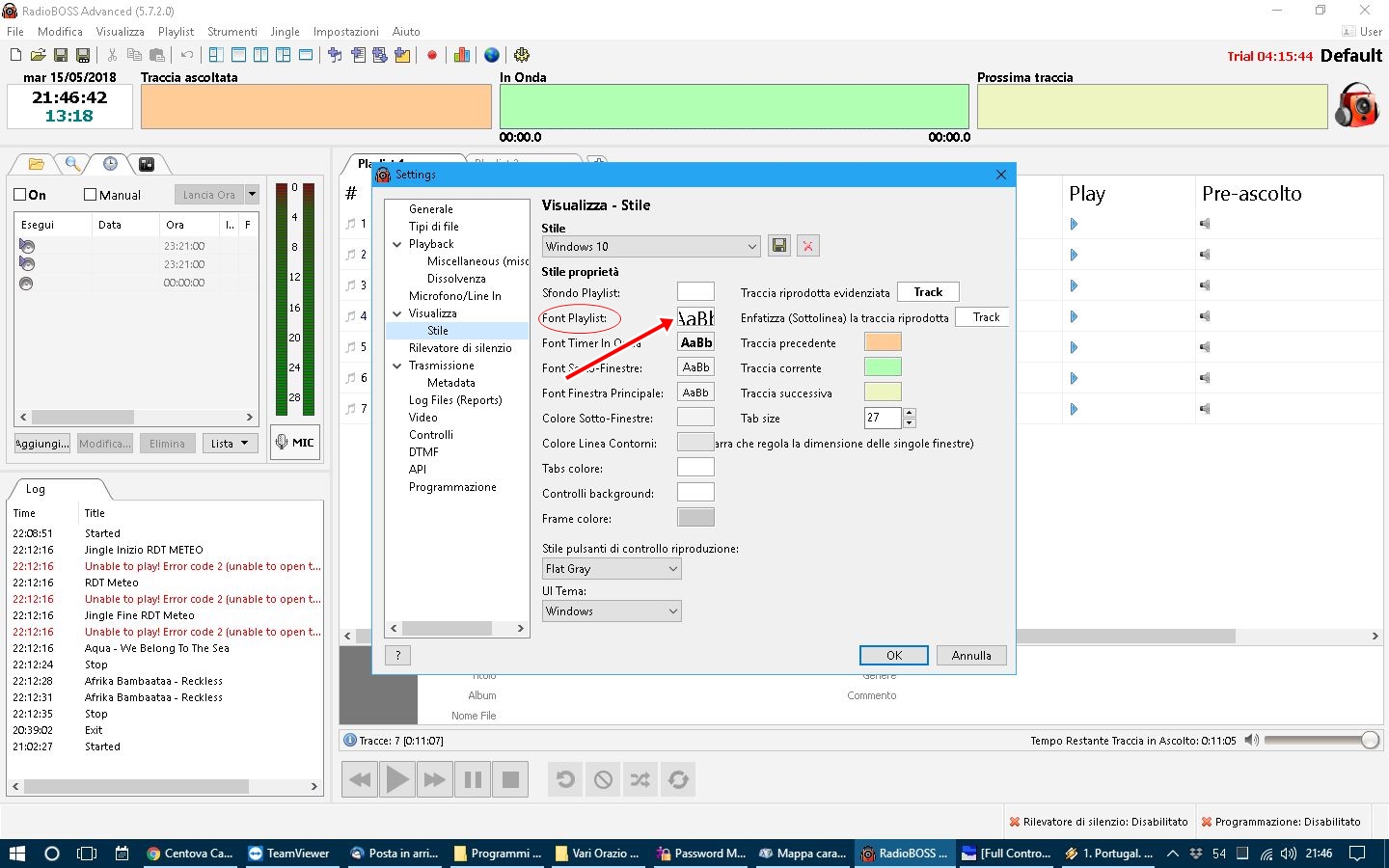Click the red X delete style icon
1389x868 pixels.
click(x=808, y=246)
